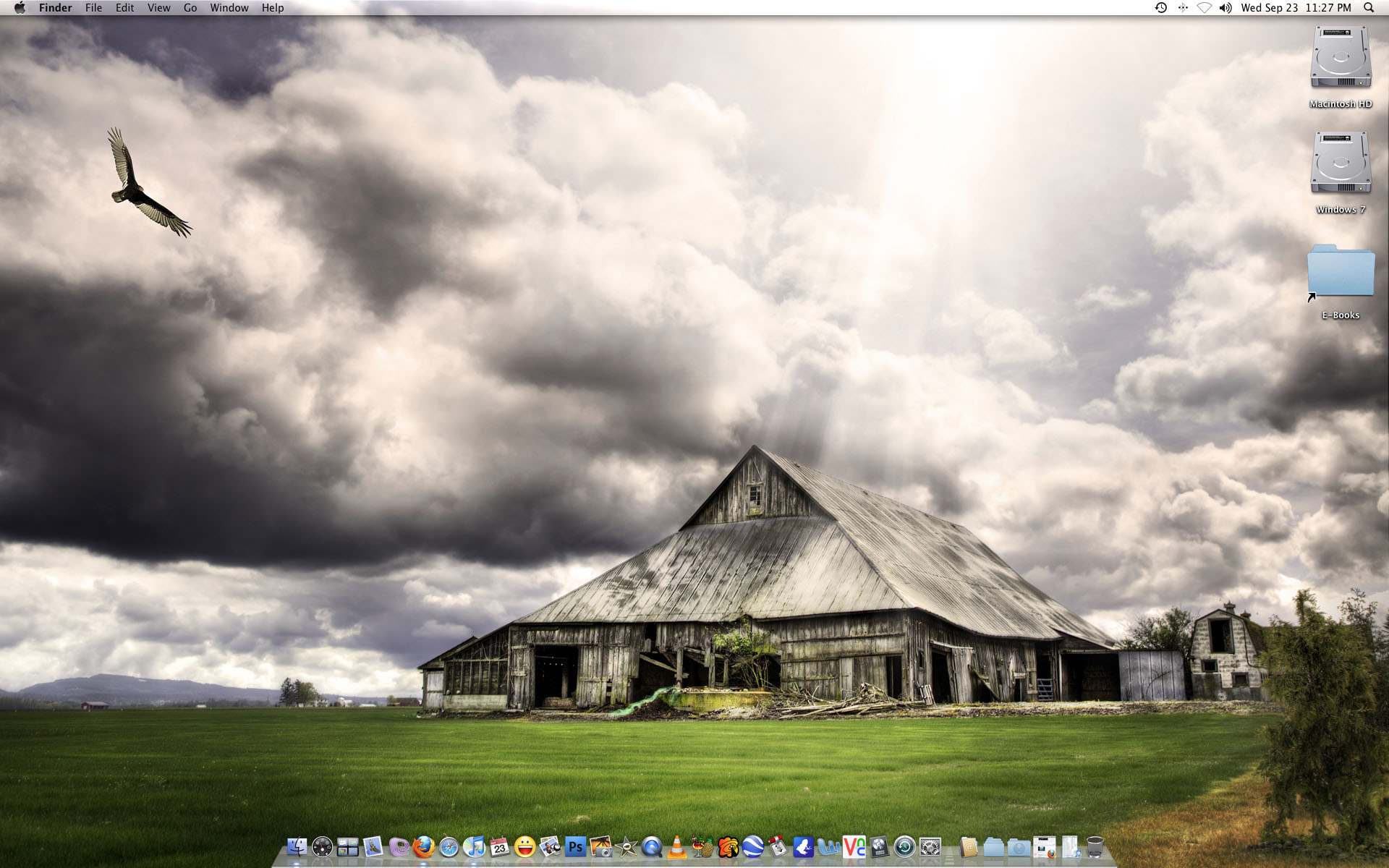
Task: Open Address Book folder stack in the Dock
Action: pyautogui.click(x=969, y=846)
